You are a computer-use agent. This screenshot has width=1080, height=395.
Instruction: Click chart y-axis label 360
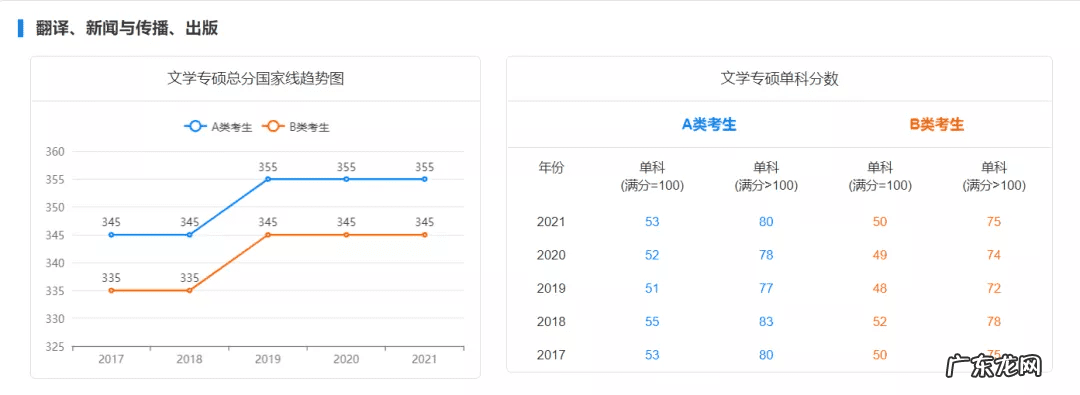pyautogui.click(x=55, y=152)
